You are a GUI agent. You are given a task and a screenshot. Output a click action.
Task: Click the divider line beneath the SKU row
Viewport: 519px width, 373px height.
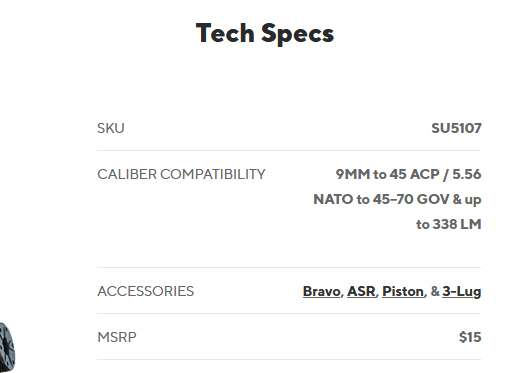(289, 150)
